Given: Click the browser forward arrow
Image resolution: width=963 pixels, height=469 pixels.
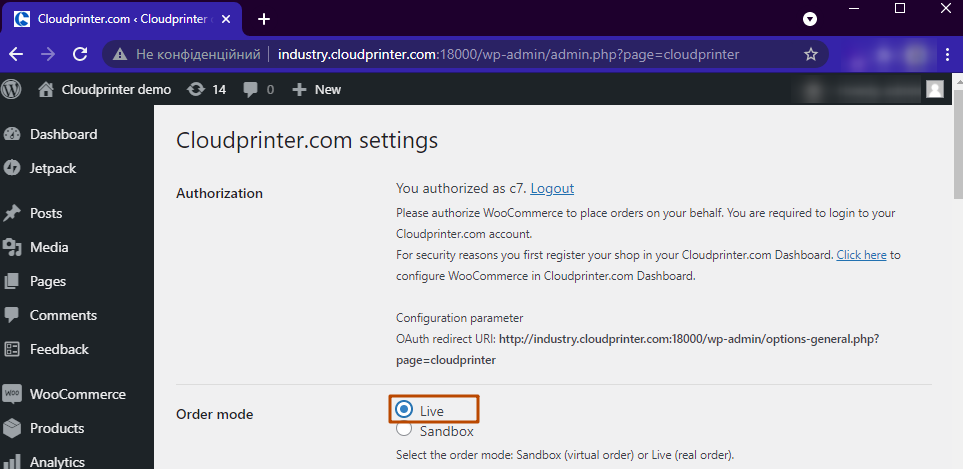Looking at the screenshot, I should pyautogui.click(x=48, y=54).
